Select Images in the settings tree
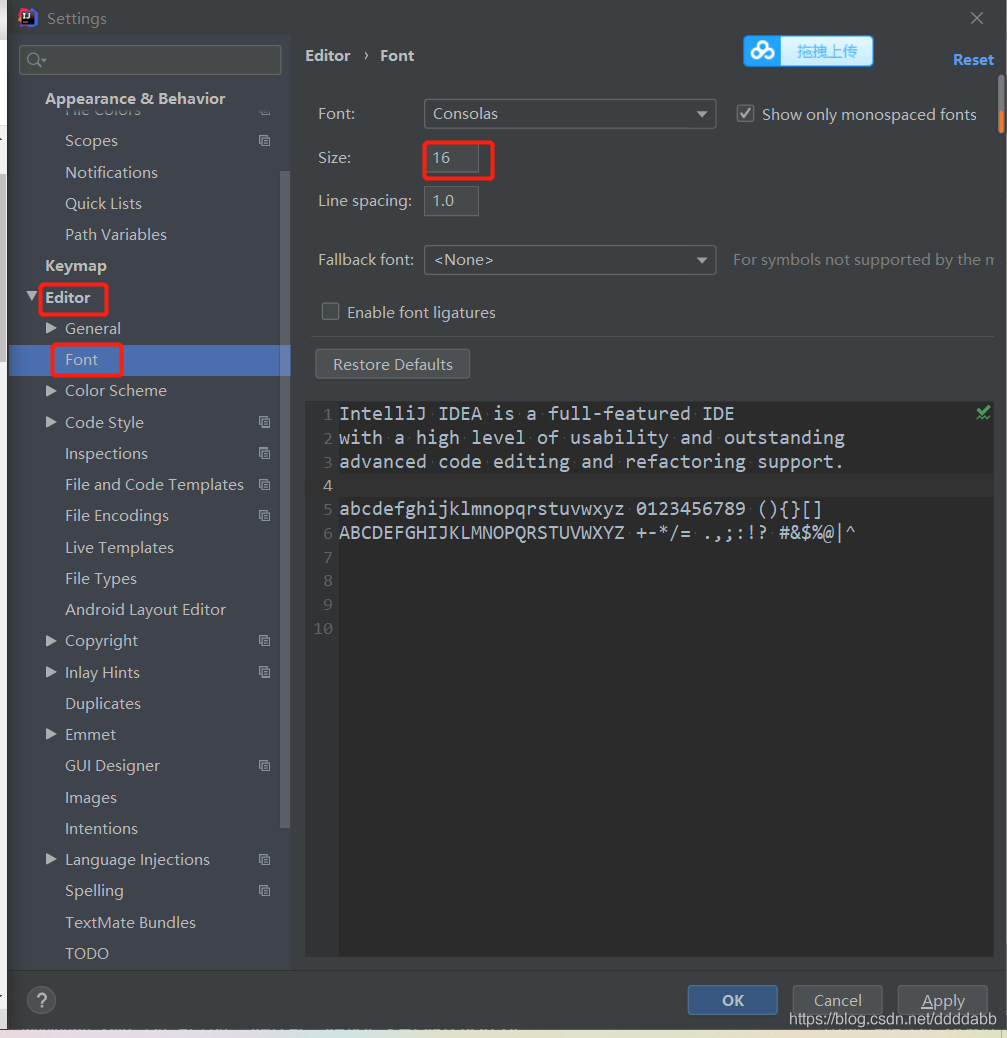1007x1038 pixels. 91,797
